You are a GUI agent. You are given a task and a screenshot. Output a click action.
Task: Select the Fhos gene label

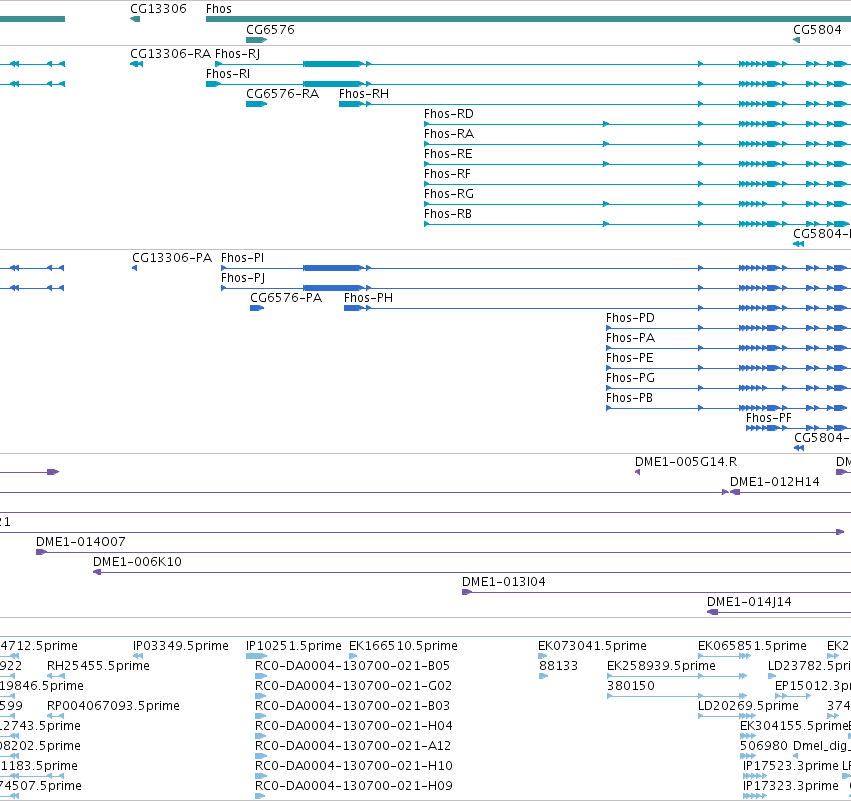pyautogui.click(x=219, y=9)
